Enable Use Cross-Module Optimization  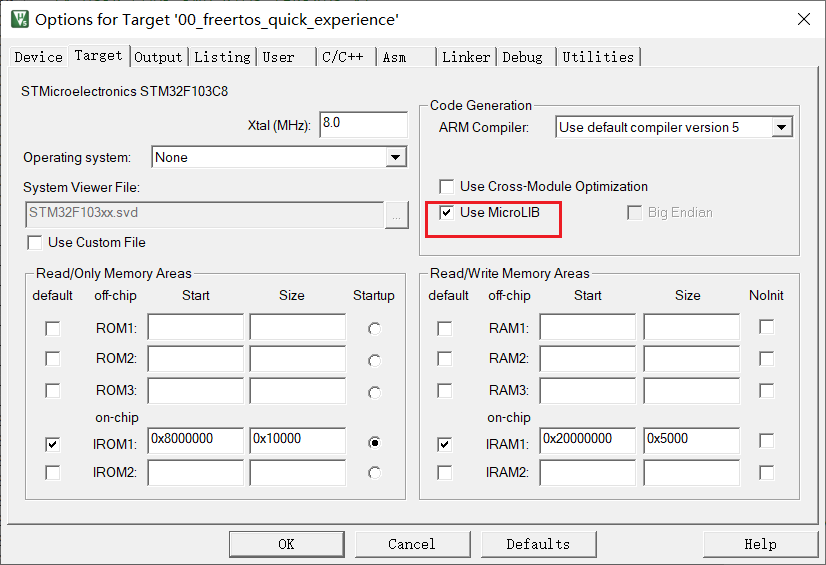coord(446,186)
